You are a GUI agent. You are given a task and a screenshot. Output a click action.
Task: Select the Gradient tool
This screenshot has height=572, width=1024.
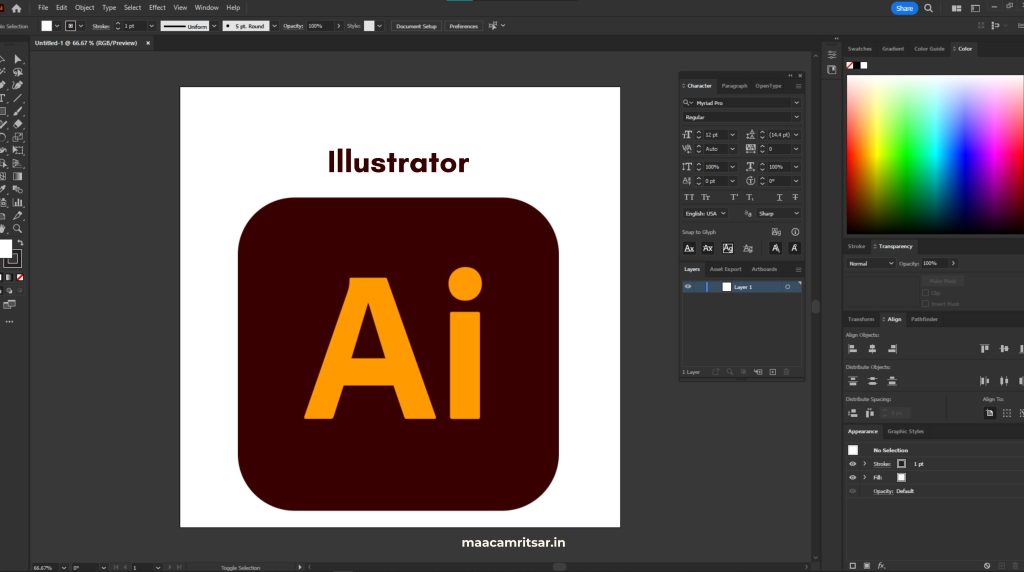click(18, 176)
